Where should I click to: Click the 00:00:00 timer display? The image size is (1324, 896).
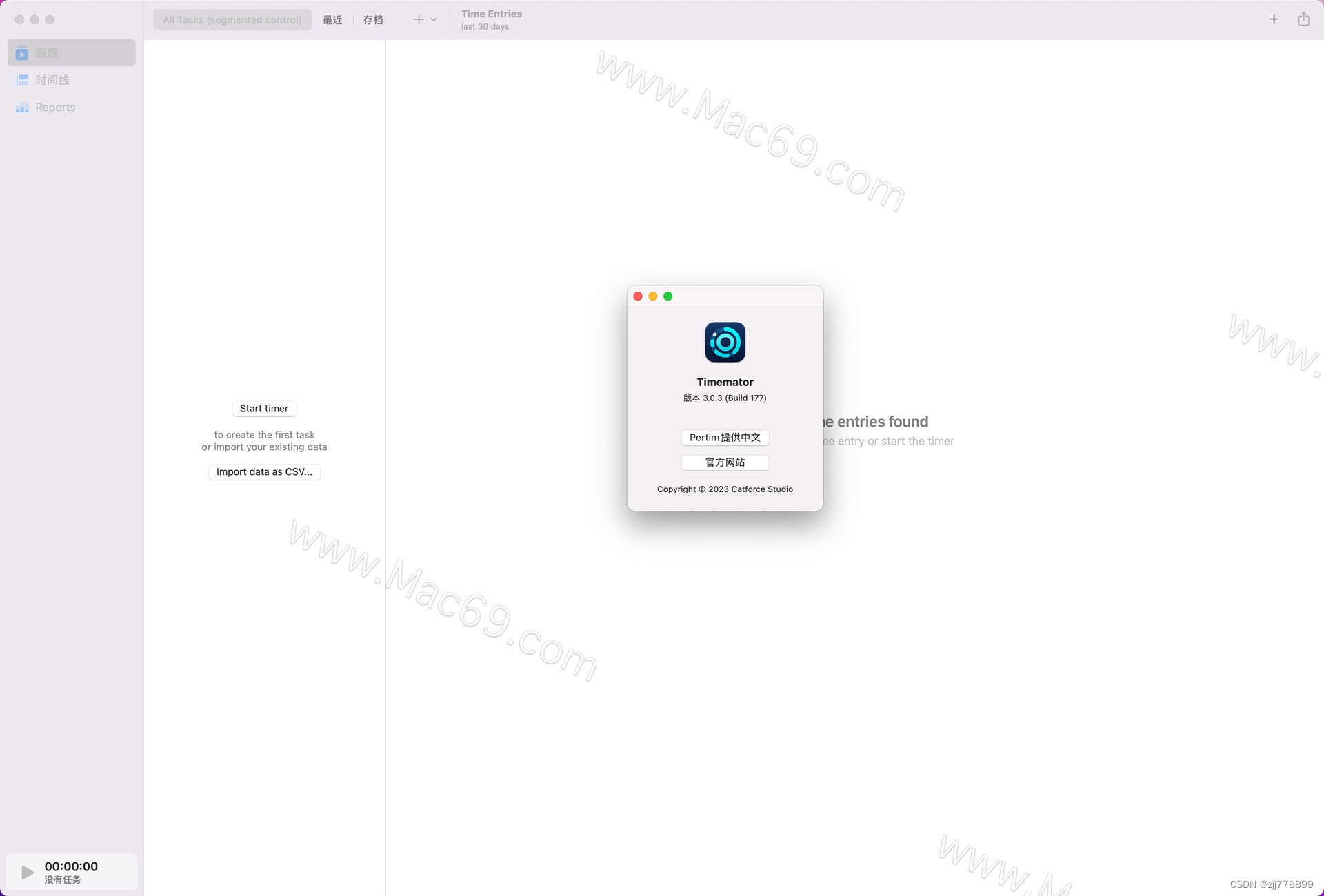(x=71, y=866)
